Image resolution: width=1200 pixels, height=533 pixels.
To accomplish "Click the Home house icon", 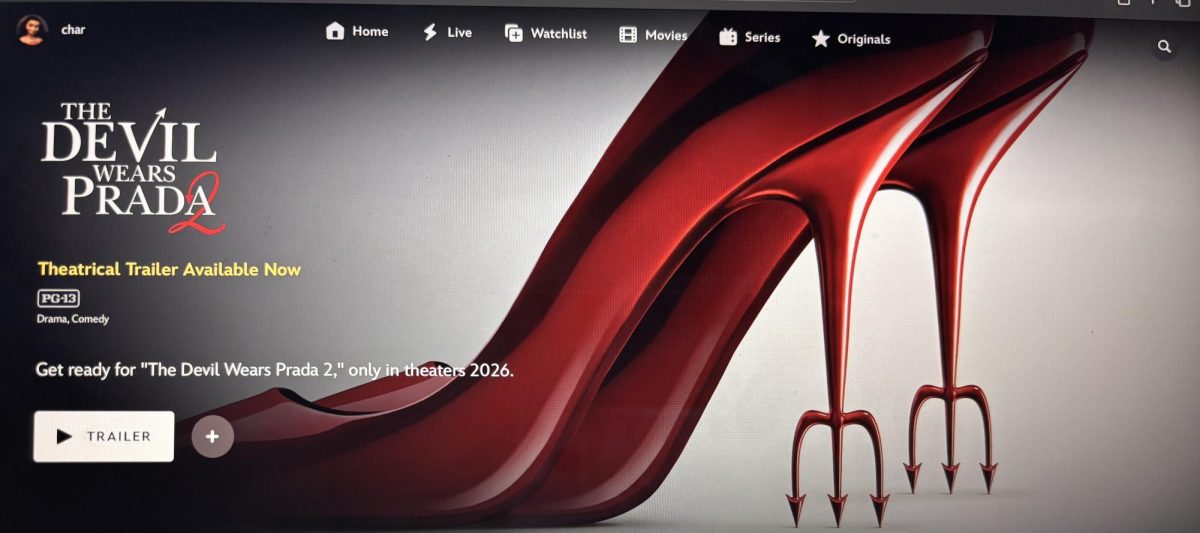I will 335,32.
